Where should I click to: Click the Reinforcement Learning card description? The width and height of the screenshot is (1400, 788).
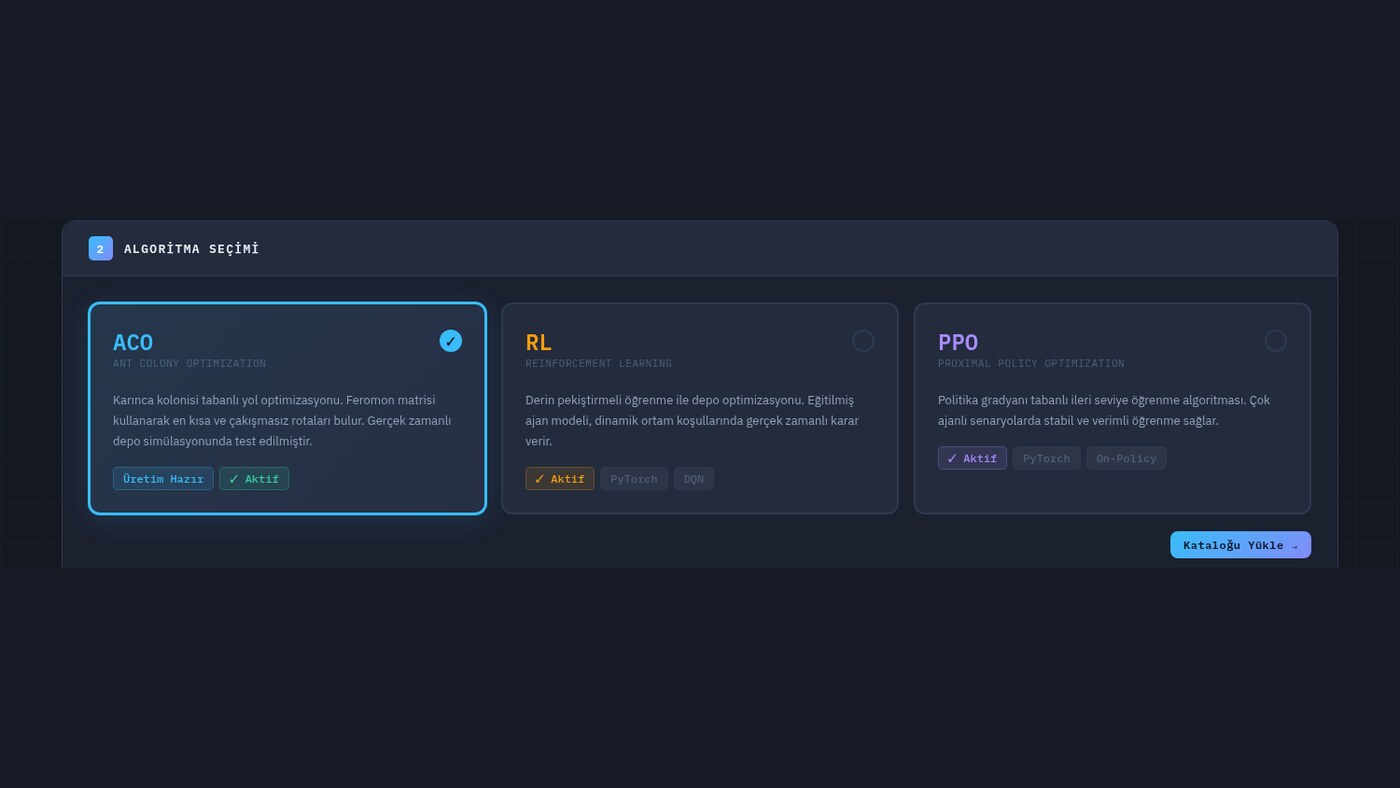(693, 421)
